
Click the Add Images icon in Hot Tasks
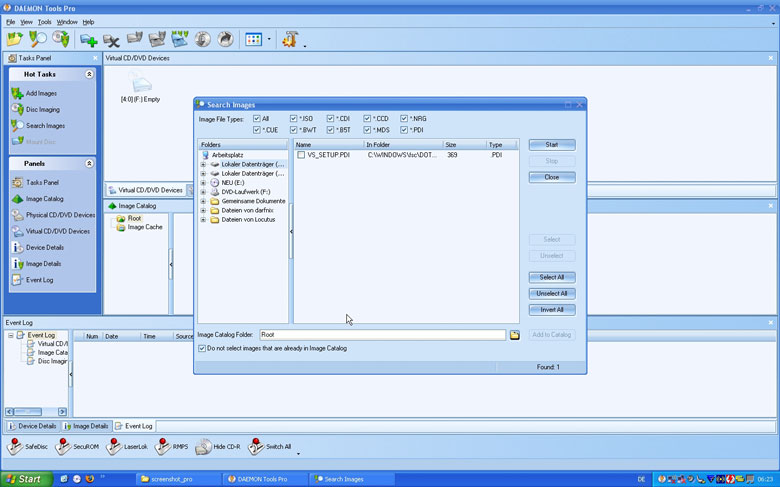(x=17, y=93)
